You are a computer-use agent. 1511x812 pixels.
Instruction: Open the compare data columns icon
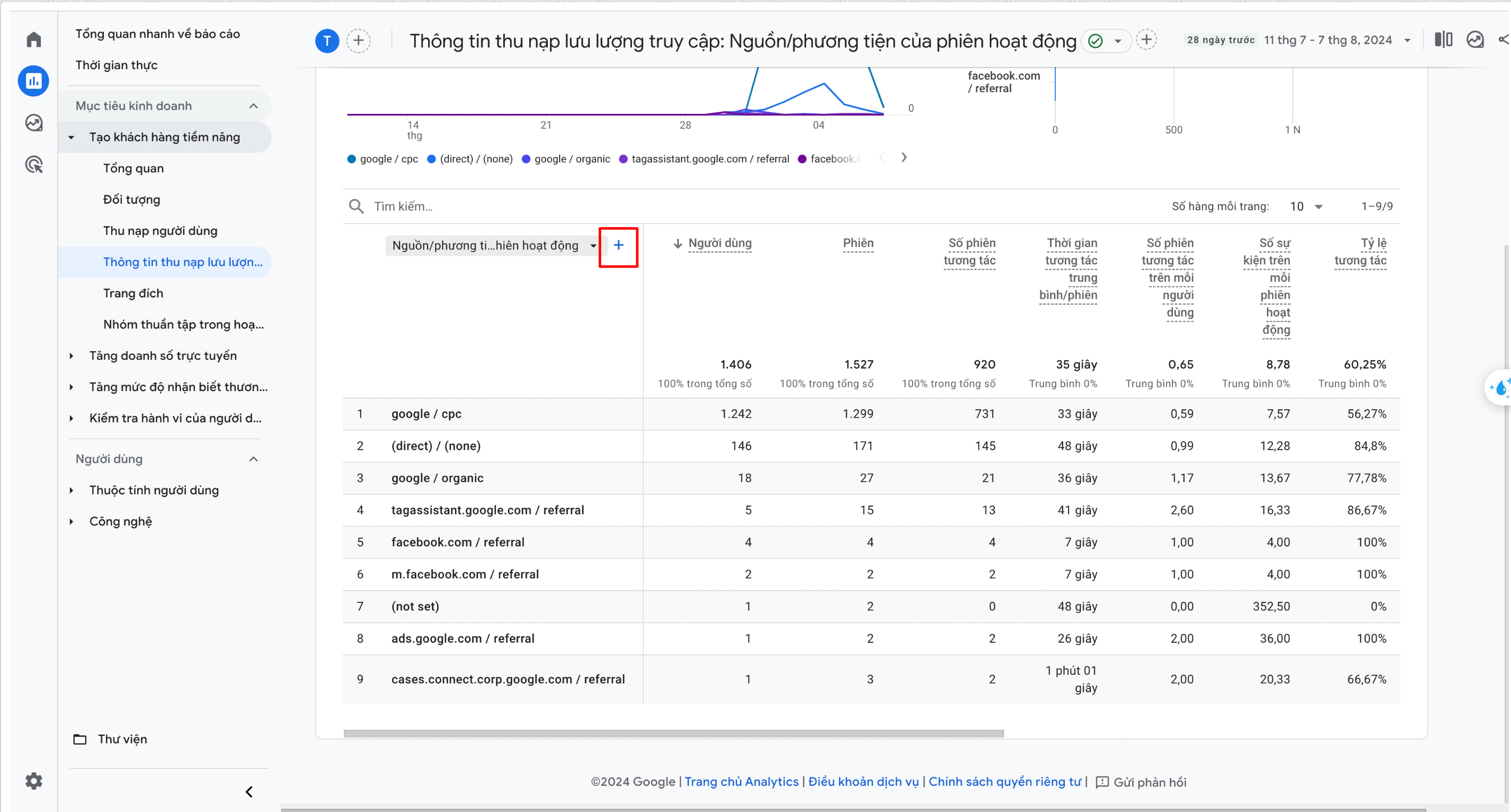1442,40
